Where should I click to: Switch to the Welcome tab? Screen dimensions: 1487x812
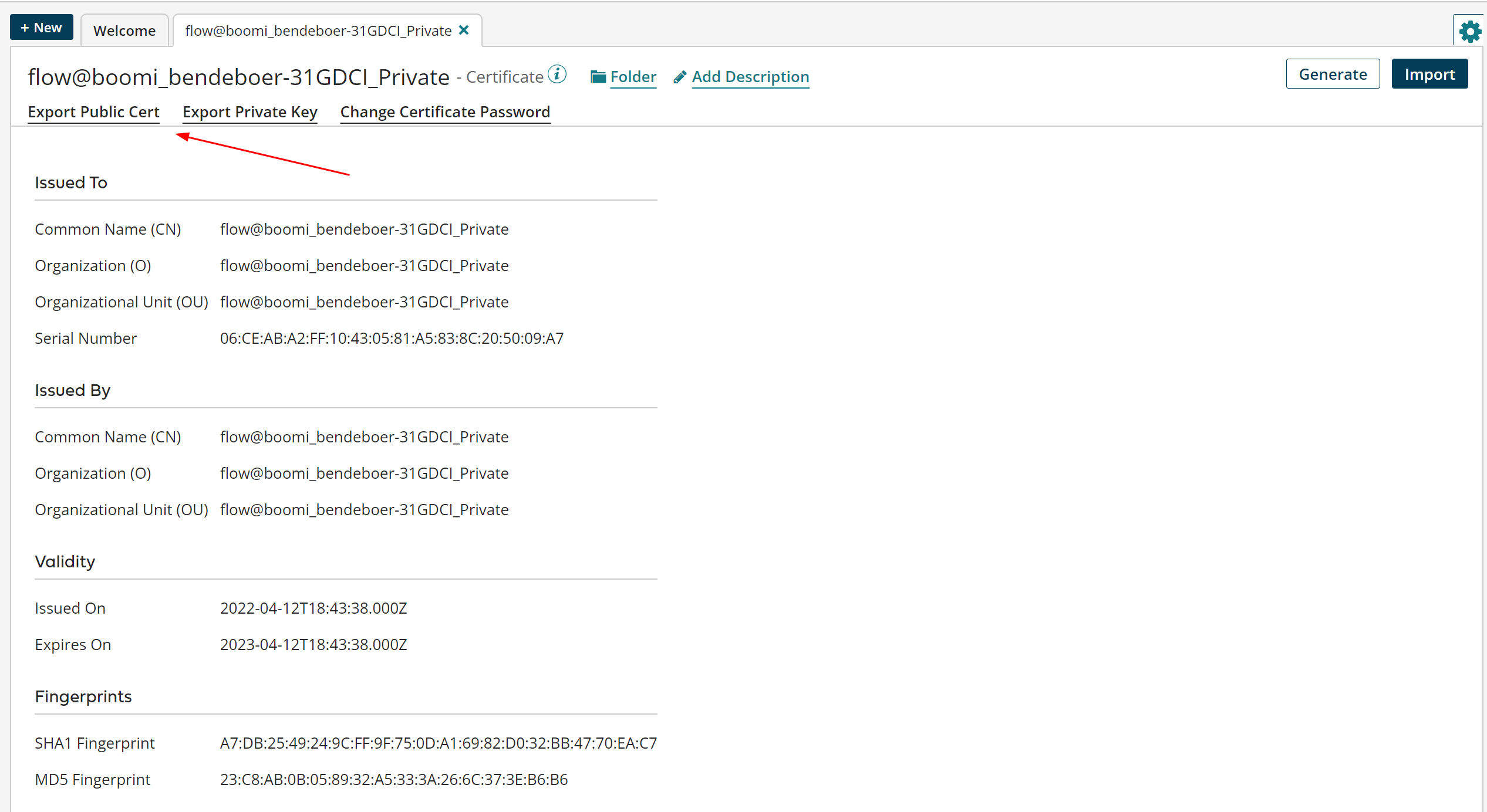tap(124, 30)
